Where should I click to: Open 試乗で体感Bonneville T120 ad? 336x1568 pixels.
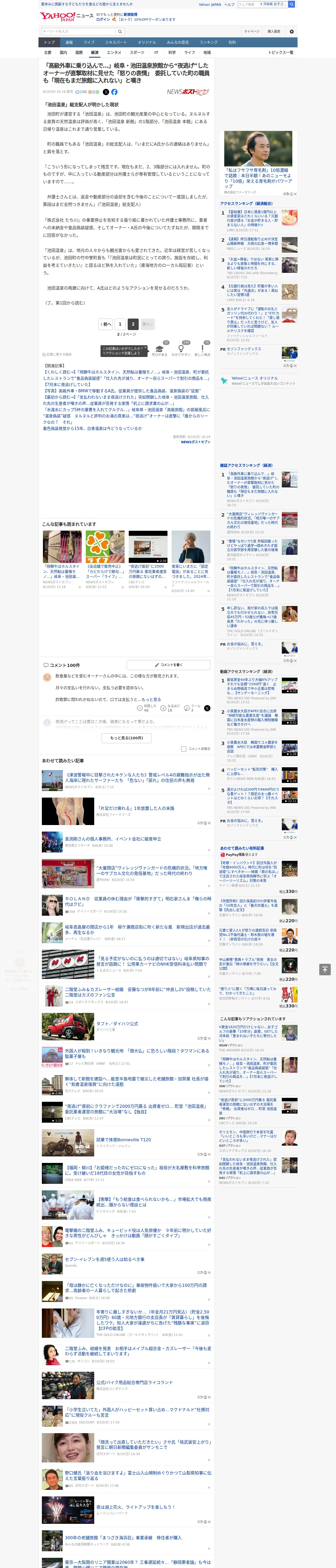124,1139
